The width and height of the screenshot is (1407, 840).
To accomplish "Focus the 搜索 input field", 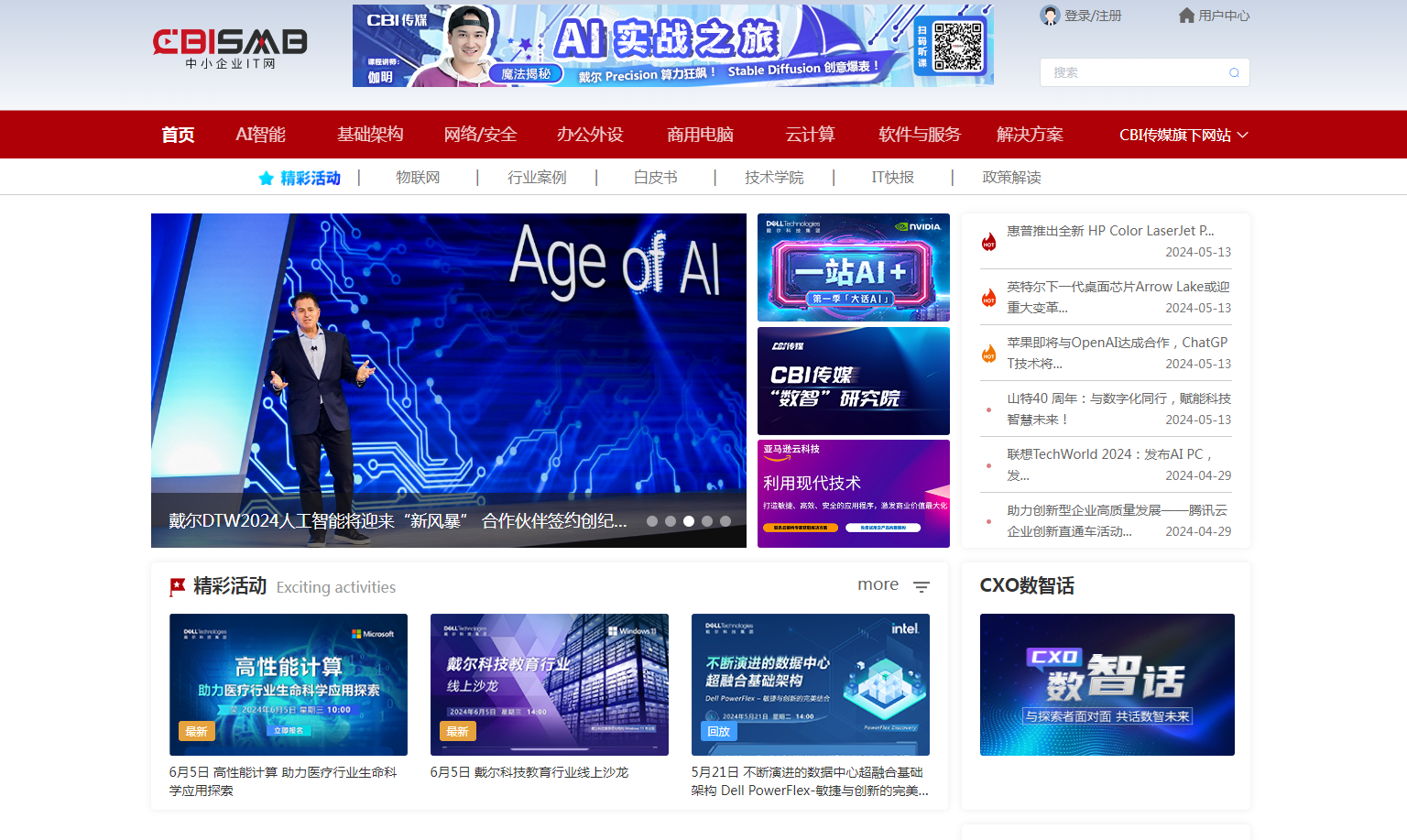I will click(x=1145, y=72).
